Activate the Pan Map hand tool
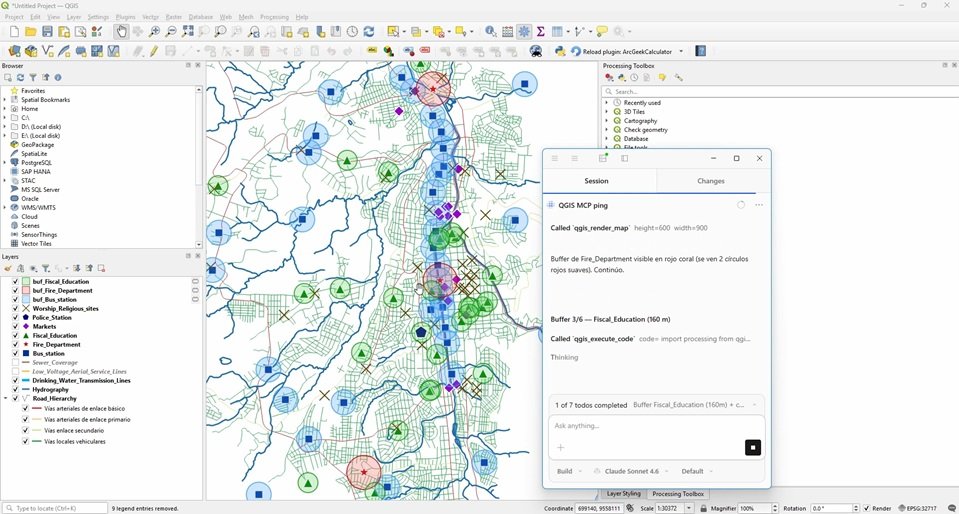The image size is (959, 514). pos(121,31)
